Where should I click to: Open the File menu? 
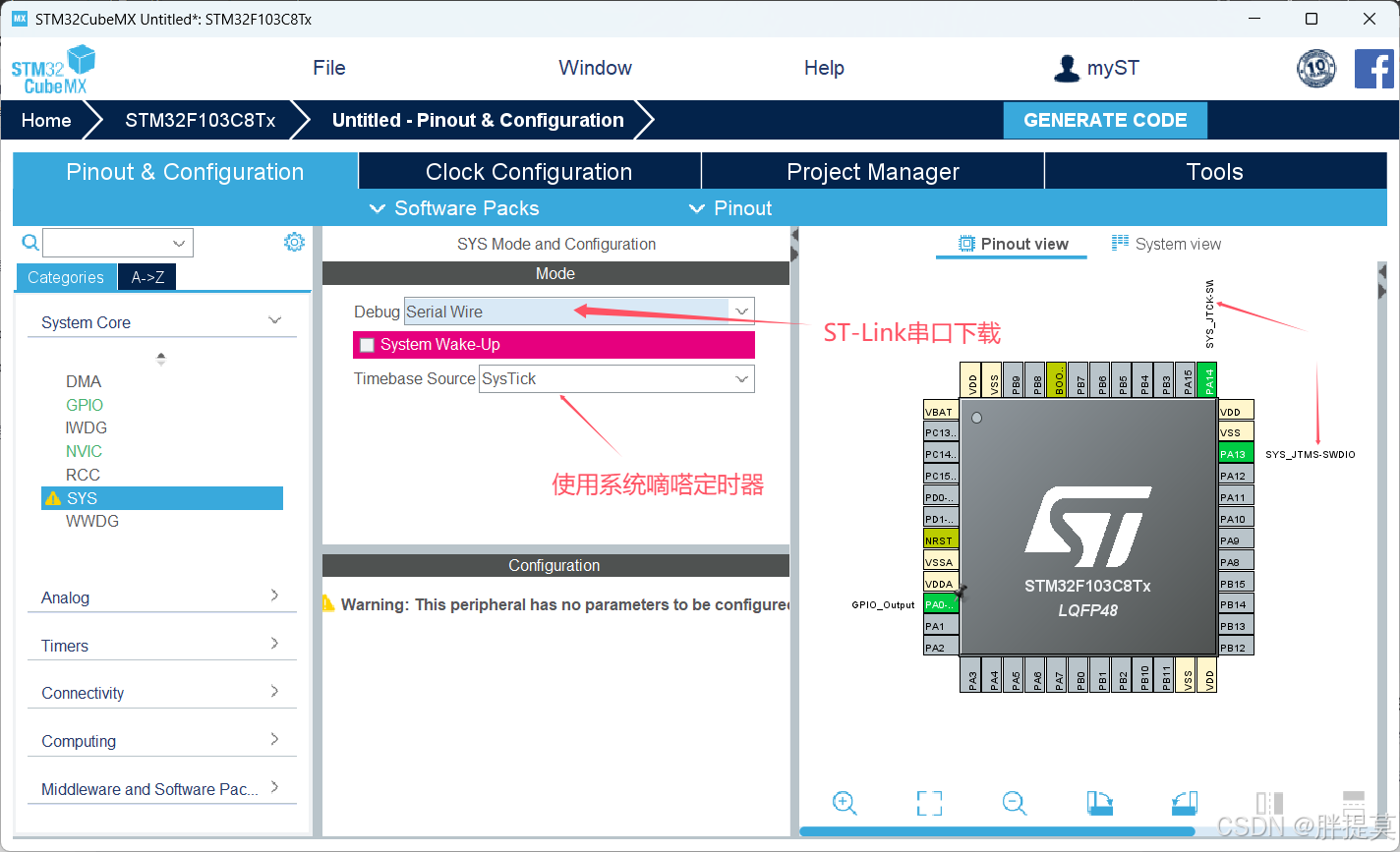329,68
